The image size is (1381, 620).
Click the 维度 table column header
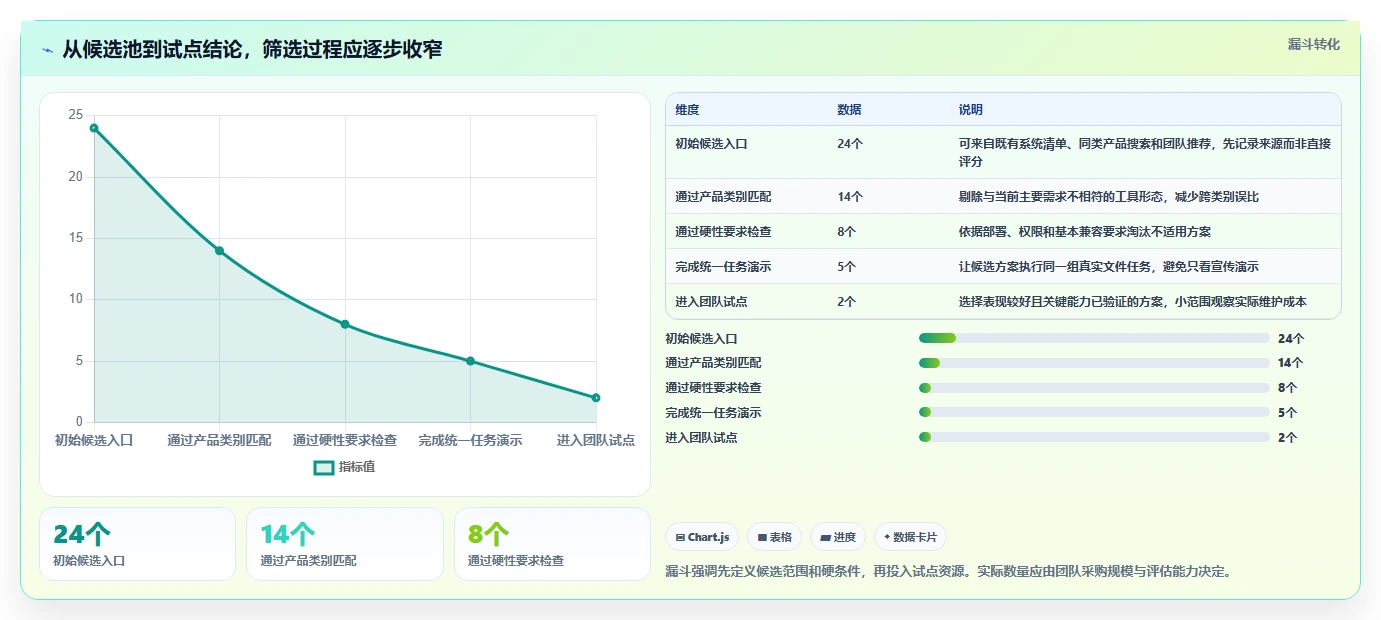point(687,110)
